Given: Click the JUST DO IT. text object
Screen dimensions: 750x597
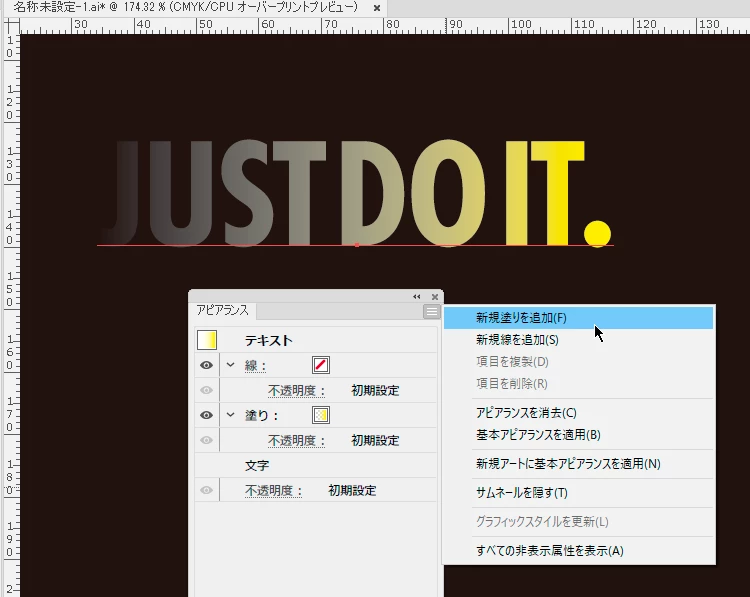Looking at the screenshot, I should (356, 193).
